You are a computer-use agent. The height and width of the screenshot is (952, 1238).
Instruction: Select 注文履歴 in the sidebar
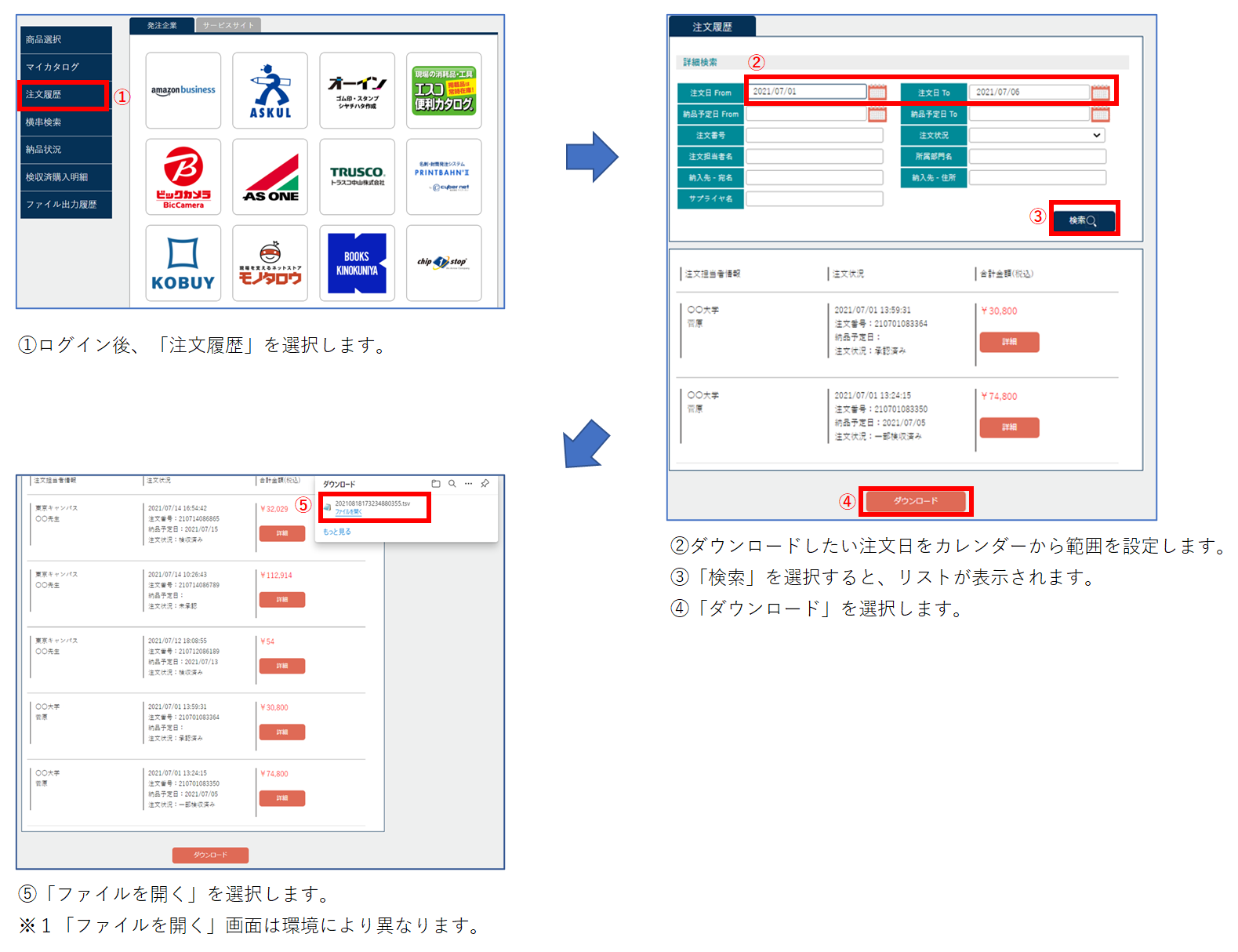click(x=66, y=94)
